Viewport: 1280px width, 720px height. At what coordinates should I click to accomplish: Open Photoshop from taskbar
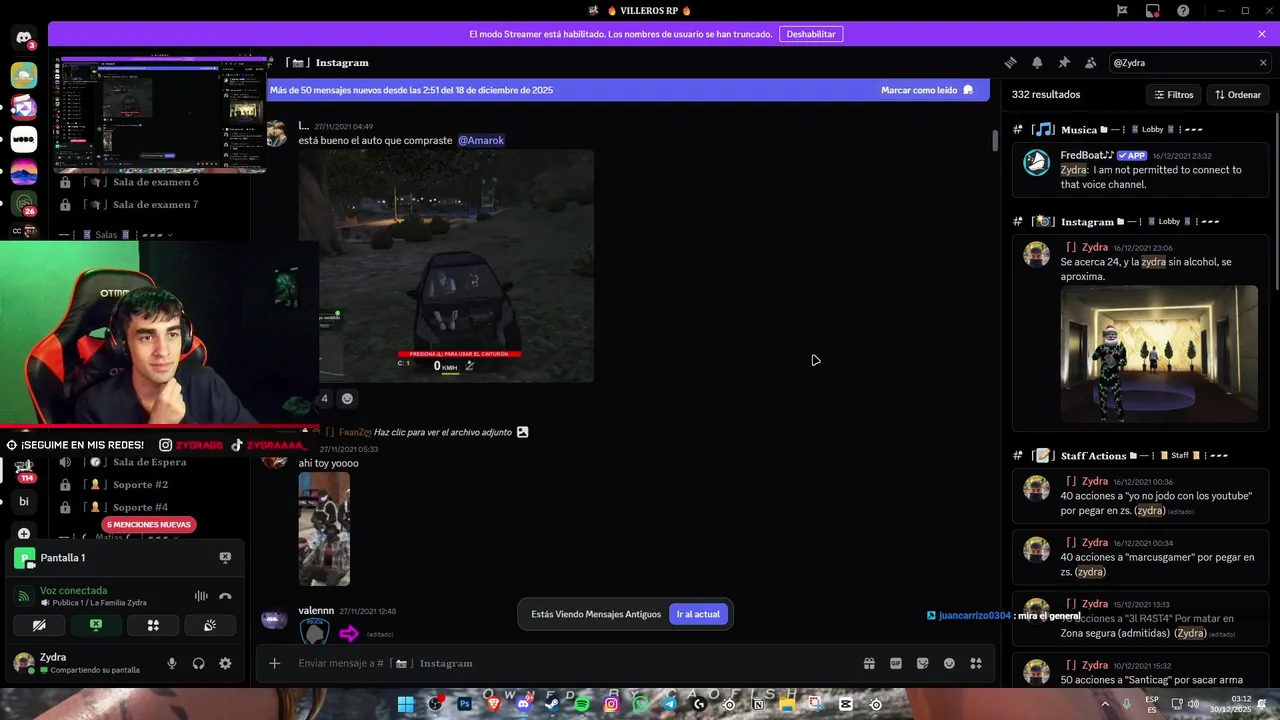pos(464,704)
